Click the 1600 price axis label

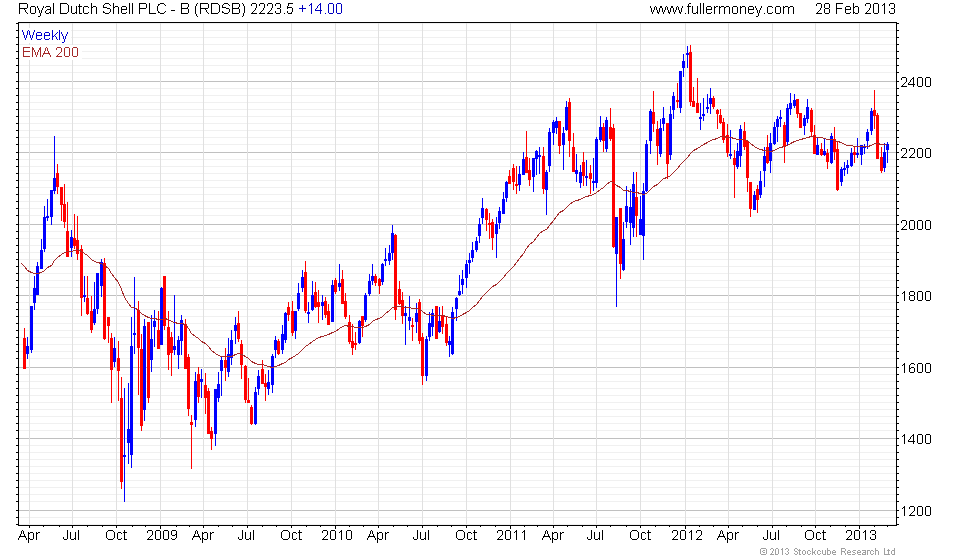[x=916, y=368]
